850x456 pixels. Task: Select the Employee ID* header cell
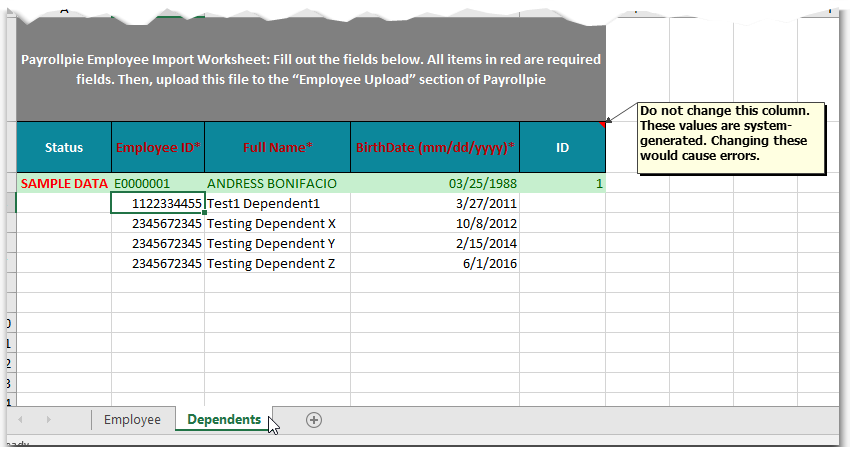pos(158,147)
